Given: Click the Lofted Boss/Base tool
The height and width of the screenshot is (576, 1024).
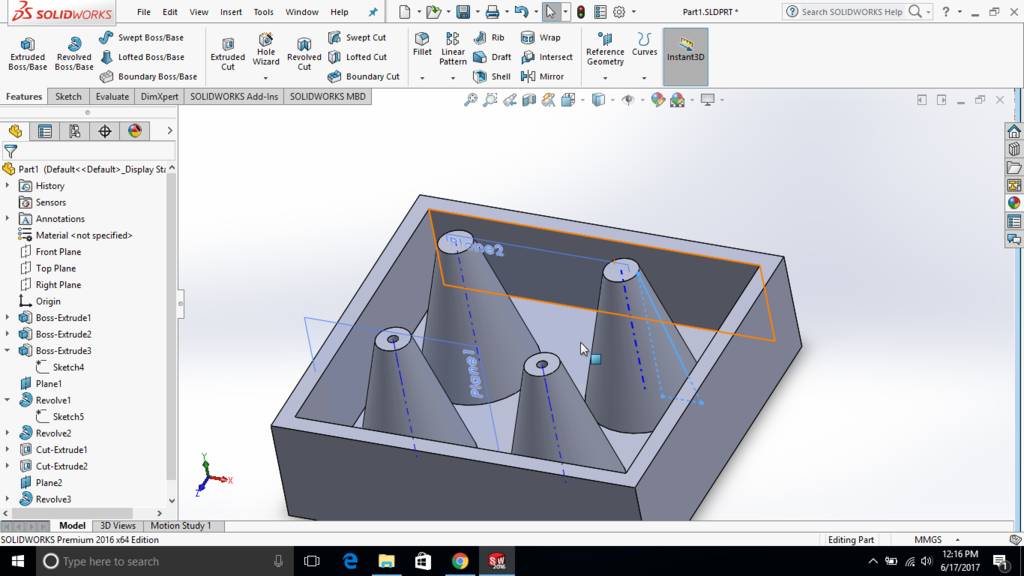Looking at the screenshot, I should (142, 57).
